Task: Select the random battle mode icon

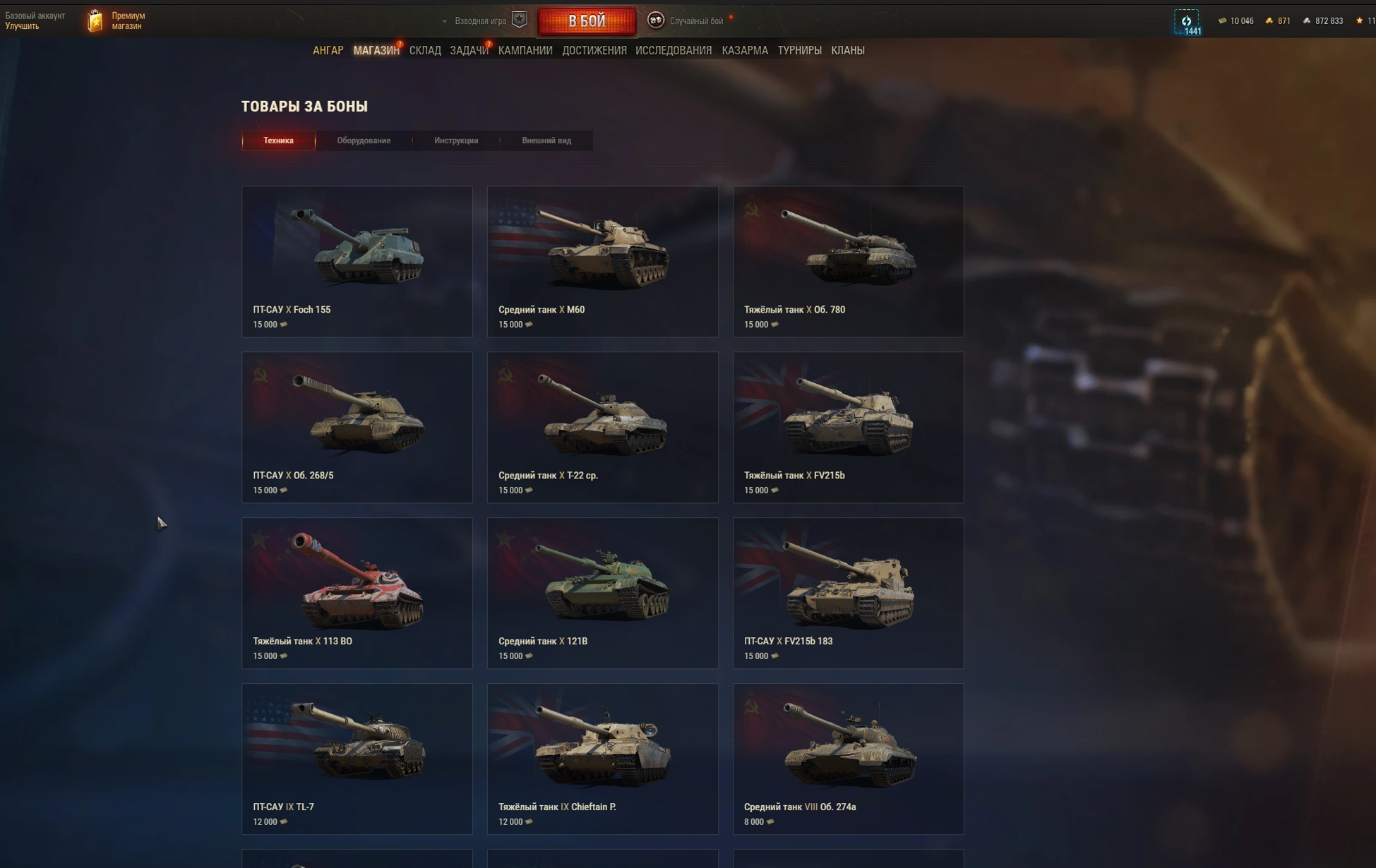Action: [655, 20]
